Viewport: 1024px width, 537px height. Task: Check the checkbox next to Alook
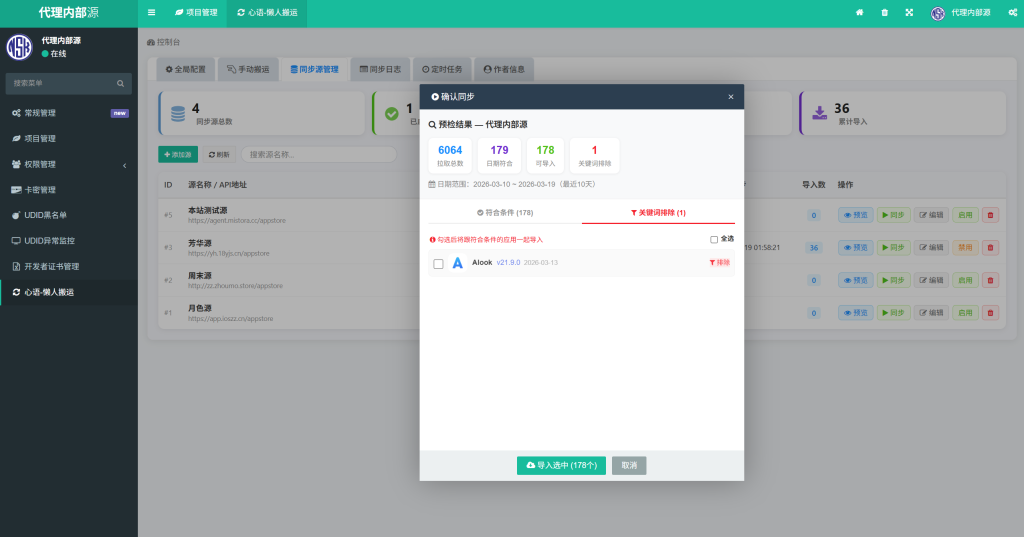point(438,264)
